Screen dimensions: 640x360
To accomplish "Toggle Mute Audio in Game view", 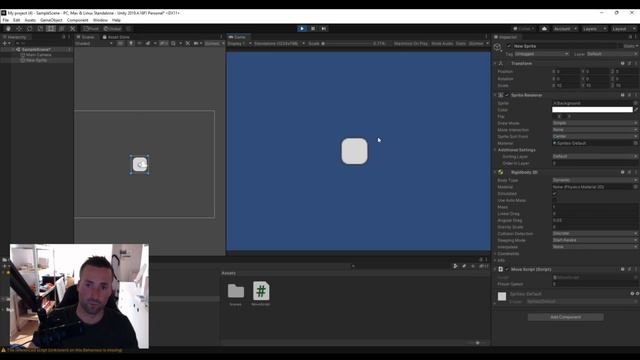I will tap(442, 43).
